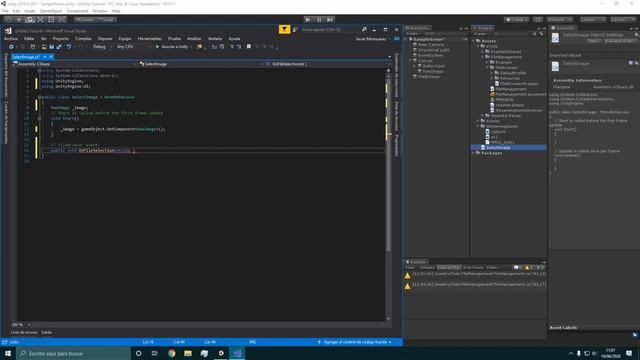Screen dimensions: 640x360
Task: Click the second warning icon in Console
Action: pos(407,286)
